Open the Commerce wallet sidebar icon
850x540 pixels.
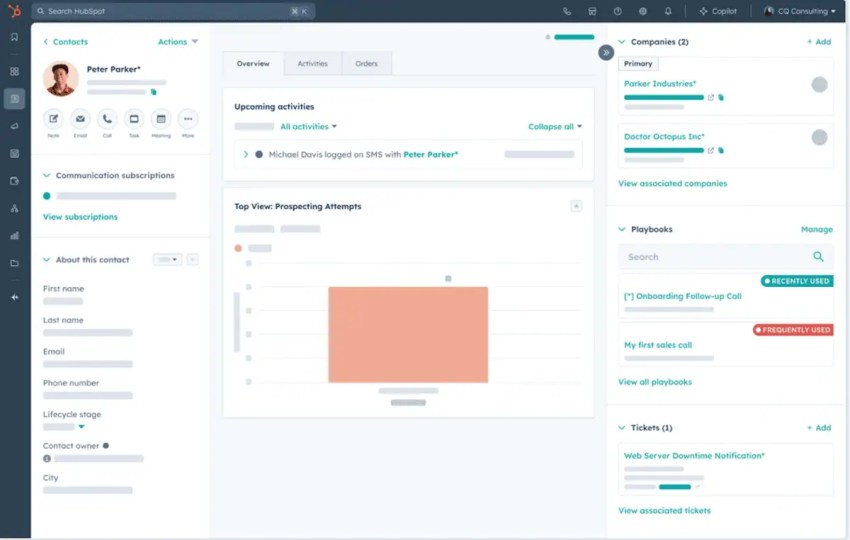(15, 181)
